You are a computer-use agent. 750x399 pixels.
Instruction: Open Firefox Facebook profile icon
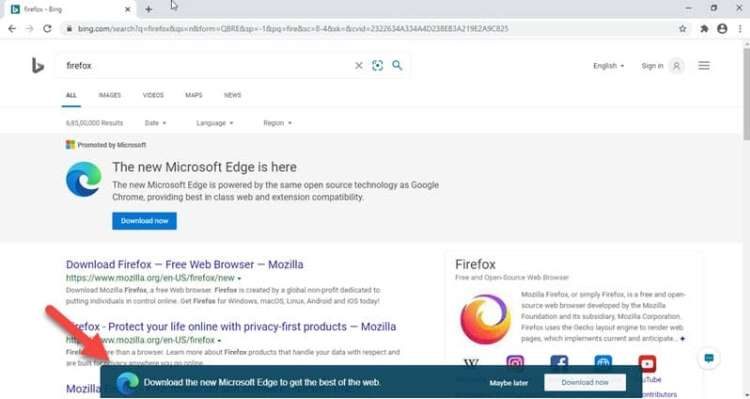[559, 364]
